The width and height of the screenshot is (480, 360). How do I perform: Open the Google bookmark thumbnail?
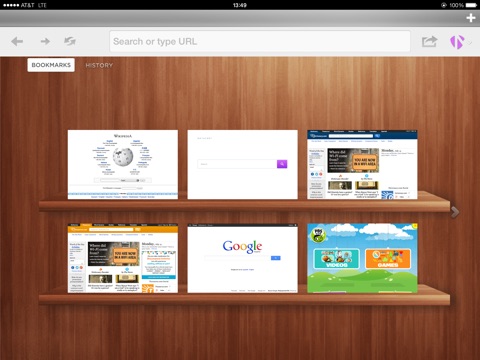pyautogui.click(x=242, y=258)
